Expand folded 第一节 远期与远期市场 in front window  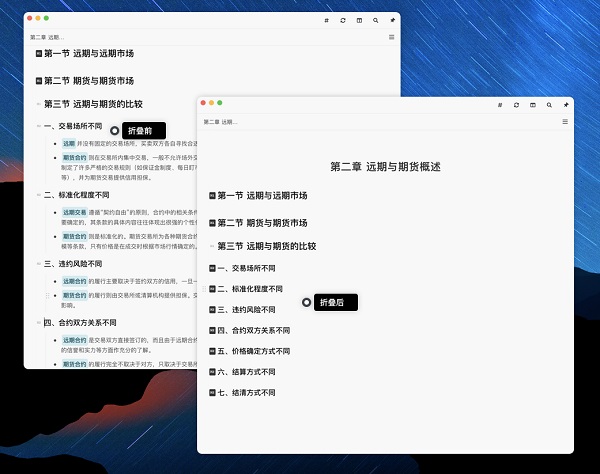(212, 196)
